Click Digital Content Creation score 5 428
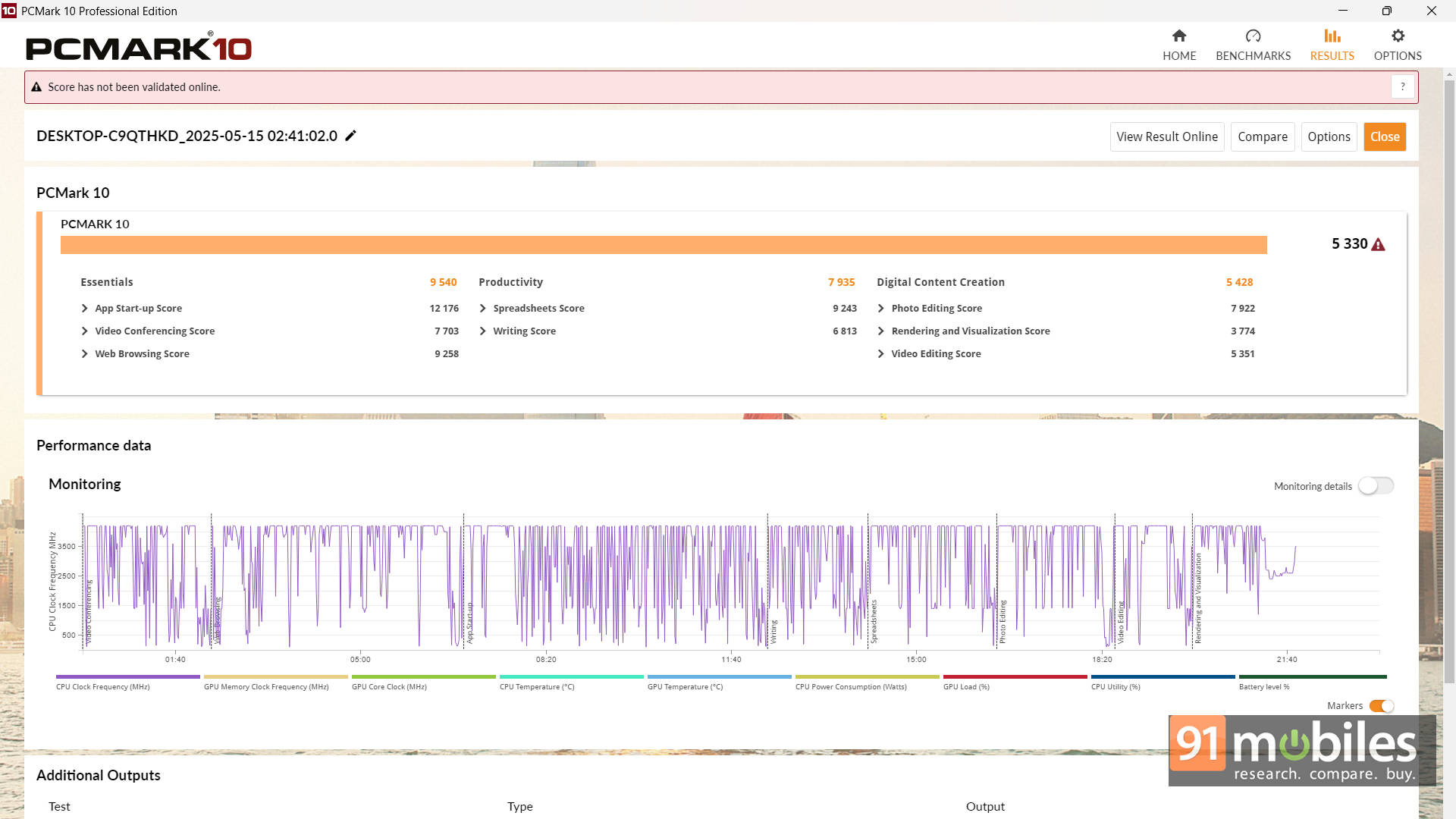The image size is (1456, 819). pos(1239,282)
